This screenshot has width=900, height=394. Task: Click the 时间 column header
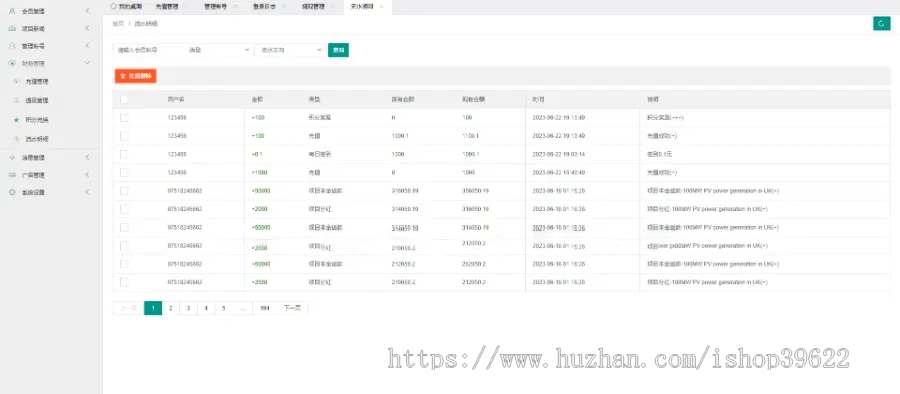click(x=538, y=99)
